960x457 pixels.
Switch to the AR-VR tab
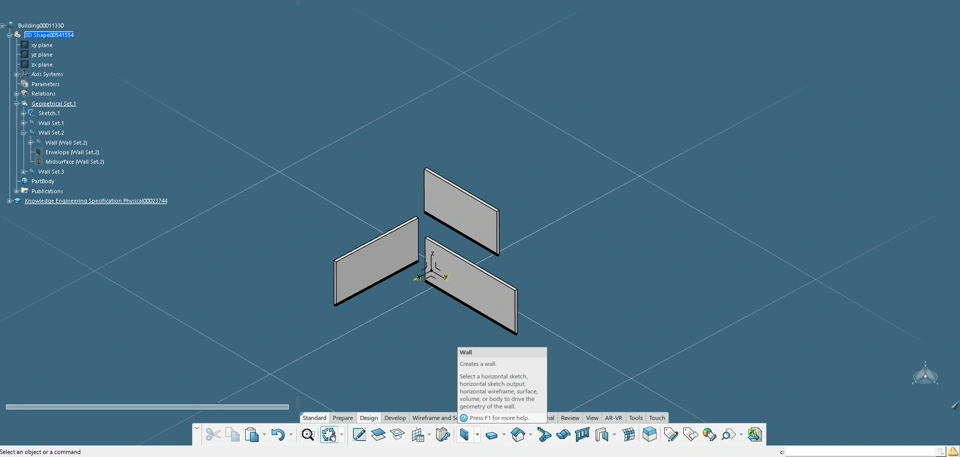[x=613, y=418]
